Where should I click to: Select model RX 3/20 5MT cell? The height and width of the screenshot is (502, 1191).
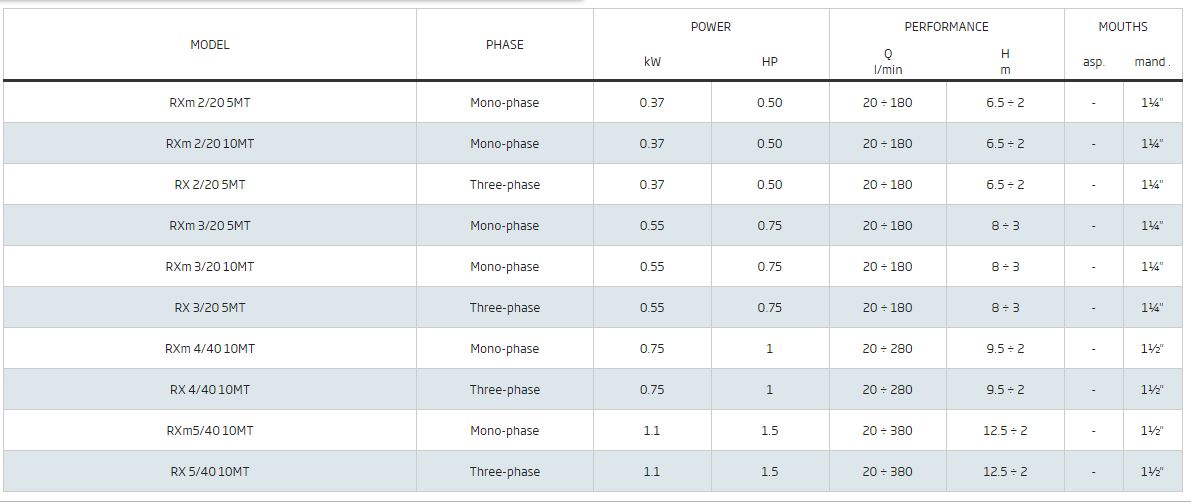[x=210, y=308]
